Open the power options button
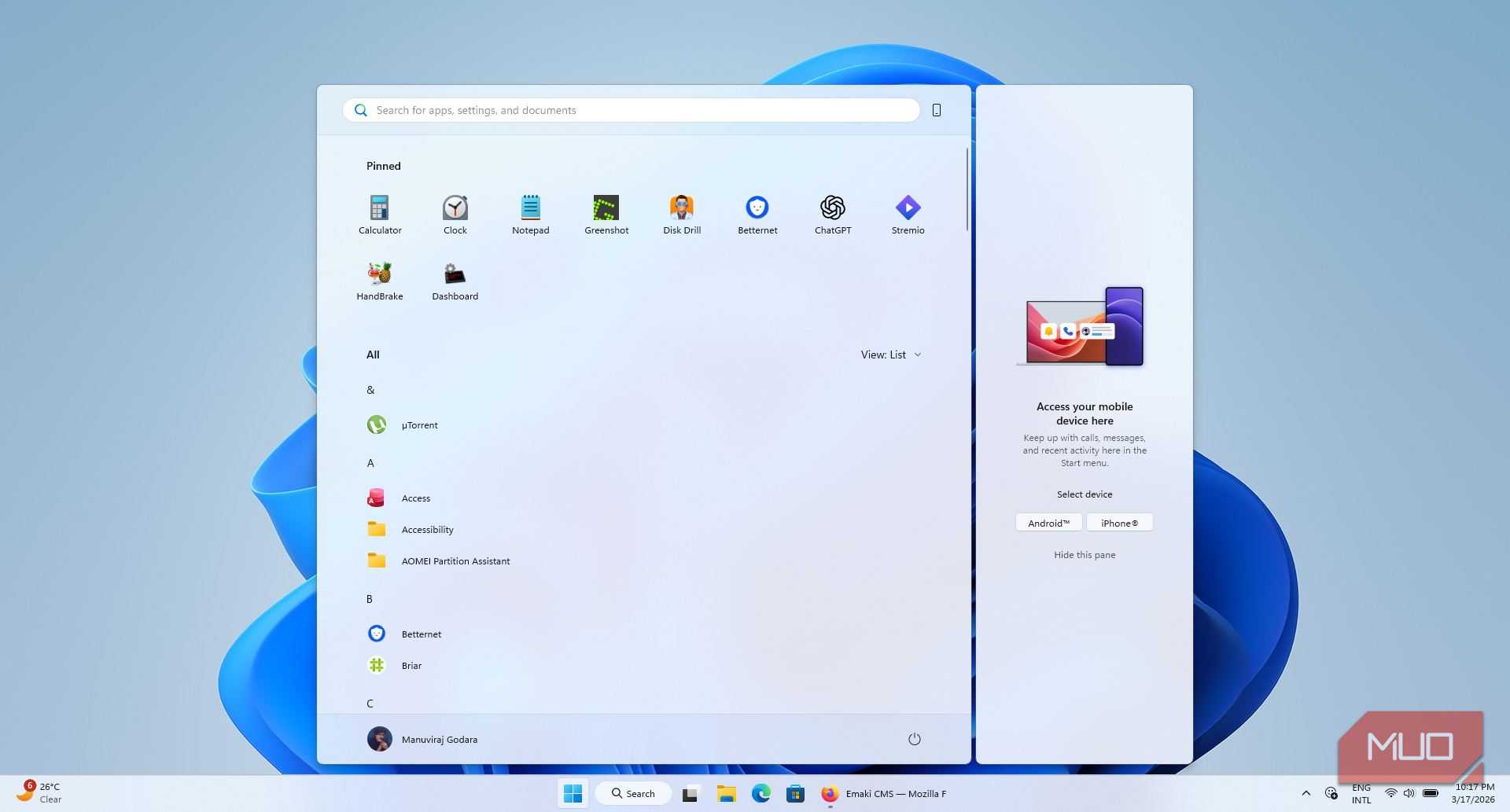The width and height of the screenshot is (1510, 812). point(914,739)
